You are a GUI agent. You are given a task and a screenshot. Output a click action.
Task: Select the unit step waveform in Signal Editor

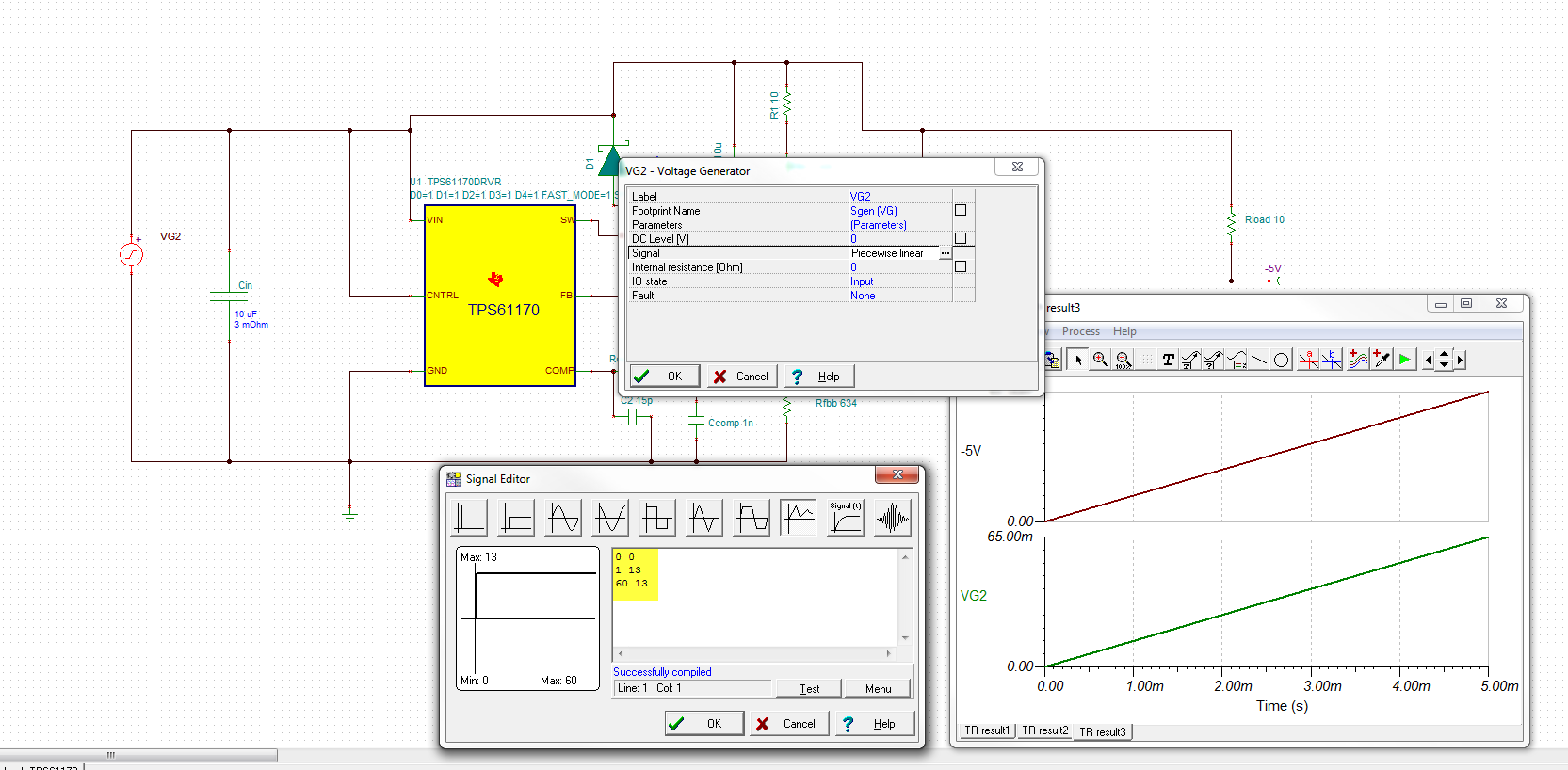point(516,518)
